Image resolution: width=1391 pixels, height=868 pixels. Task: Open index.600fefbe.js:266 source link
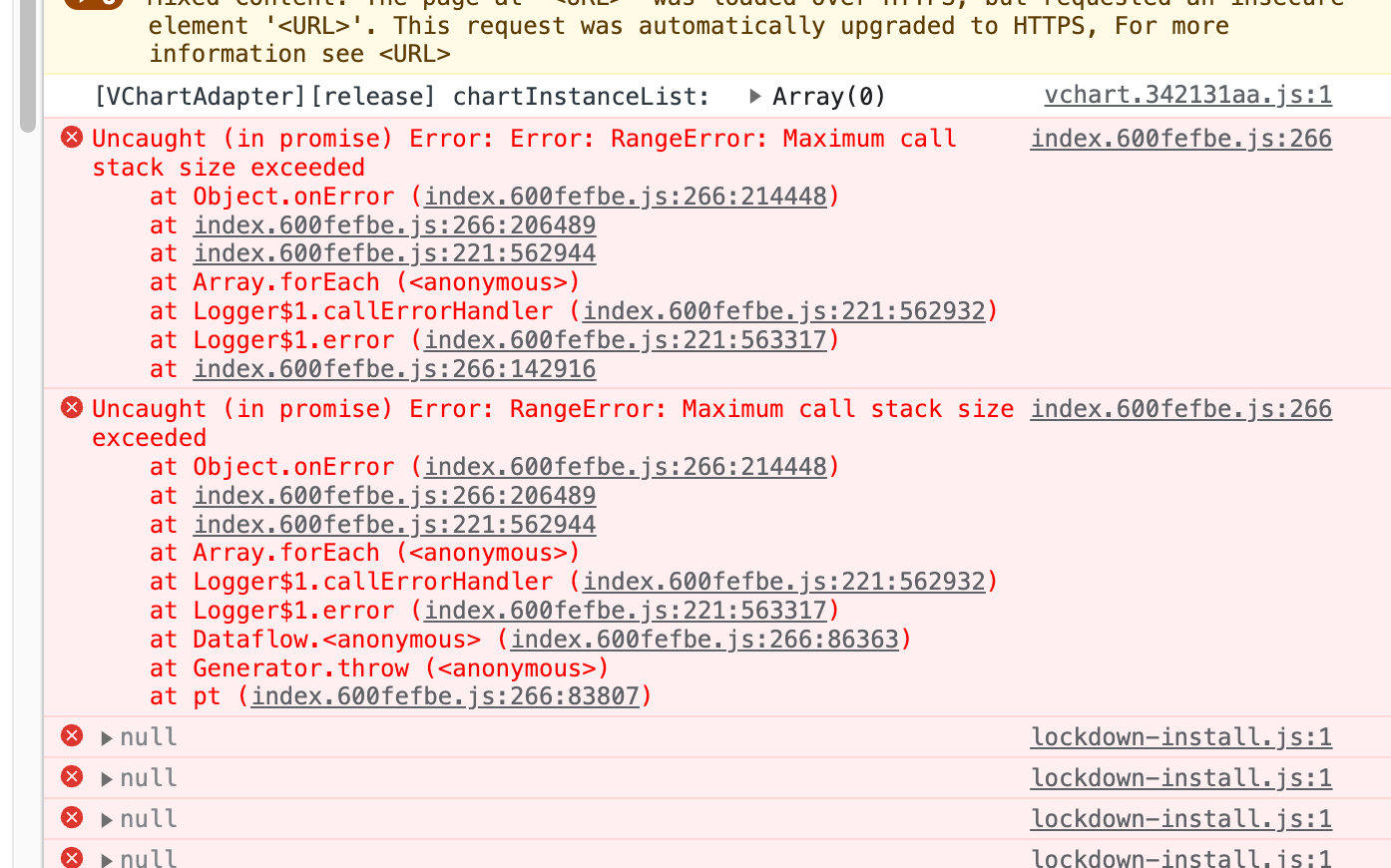tap(1181, 138)
